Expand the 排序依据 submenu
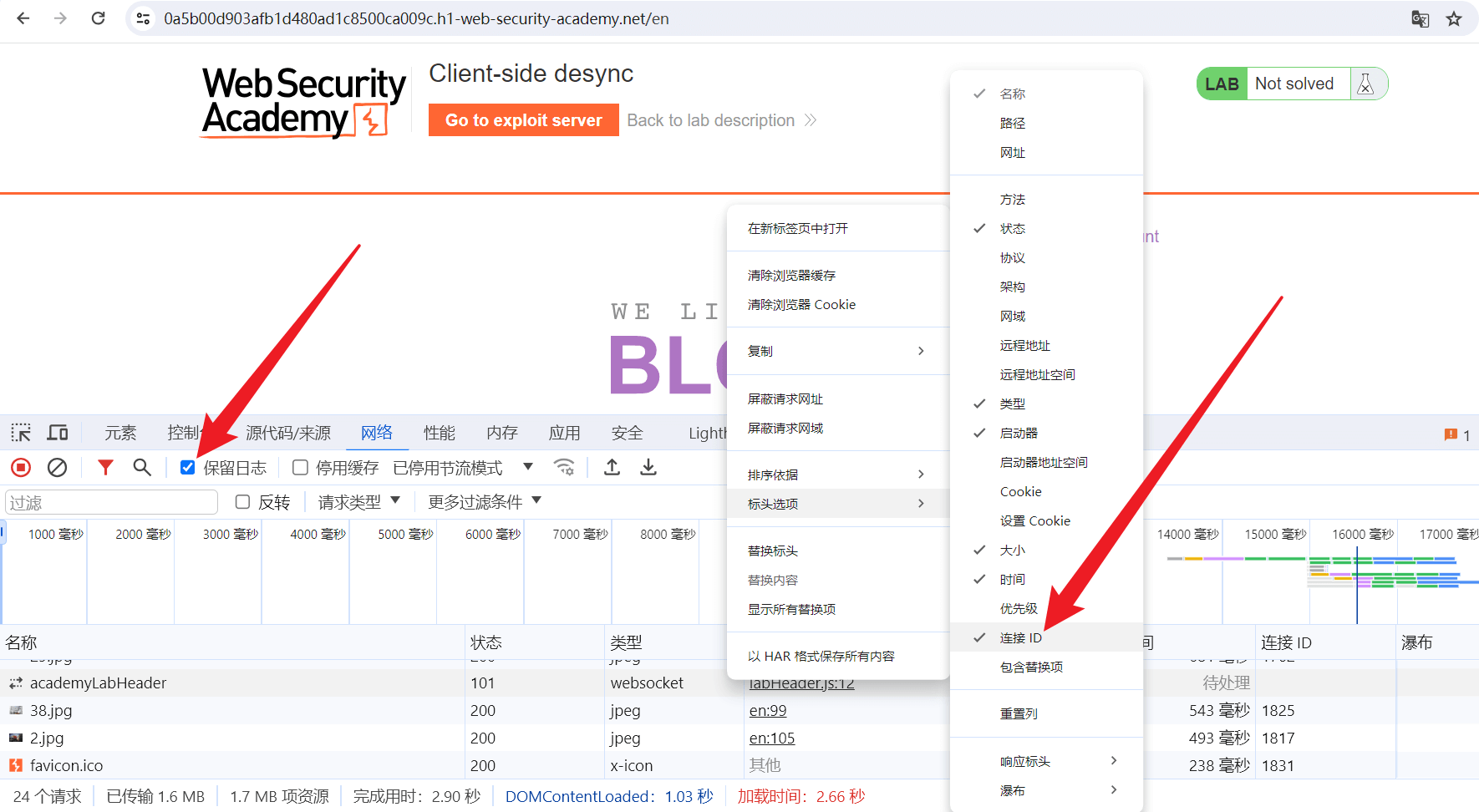1479x812 pixels. 837,475
